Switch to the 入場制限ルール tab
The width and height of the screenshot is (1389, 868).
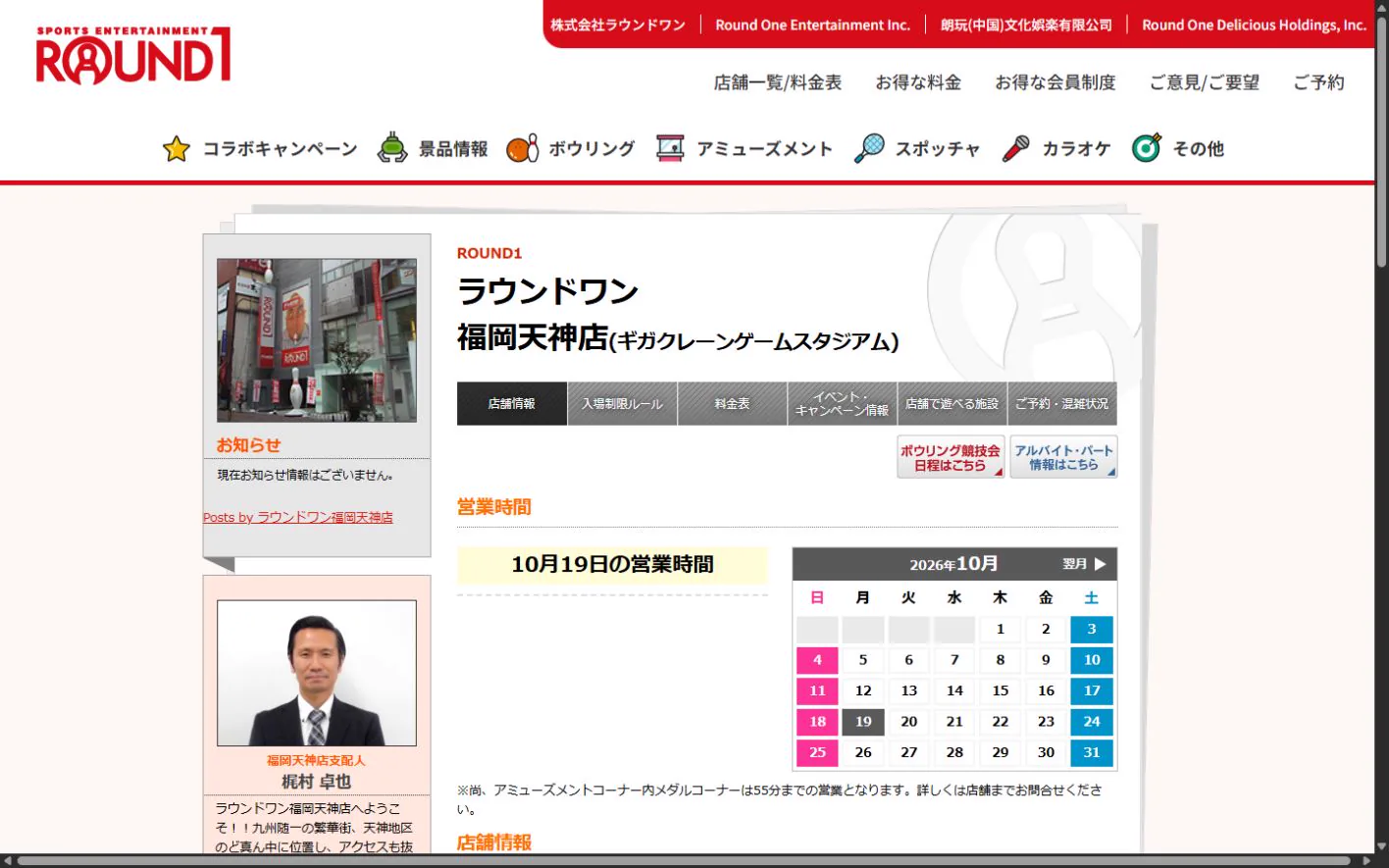coord(622,403)
